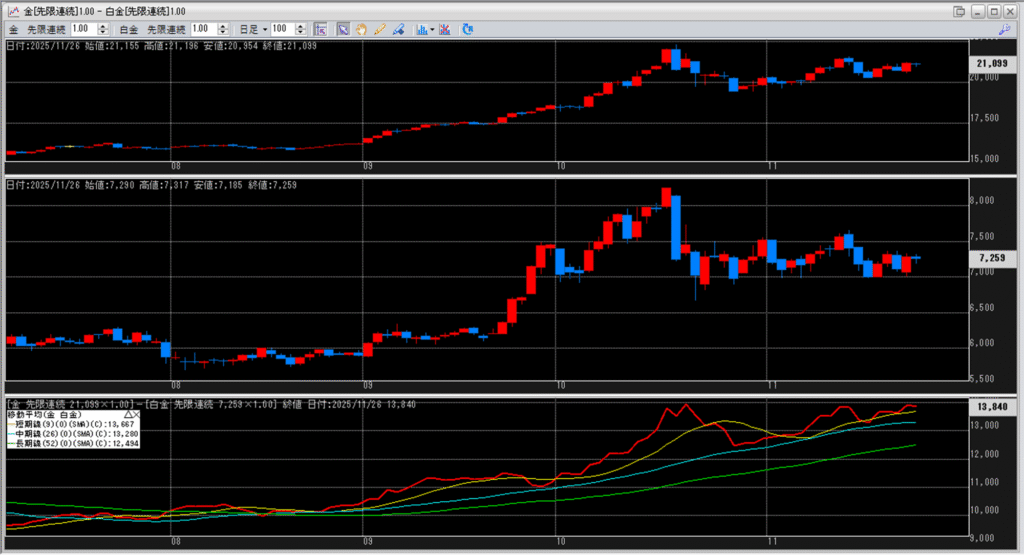Click the bar count field showing 100
This screenshot has width=1024, height=555.
[284, 29]
